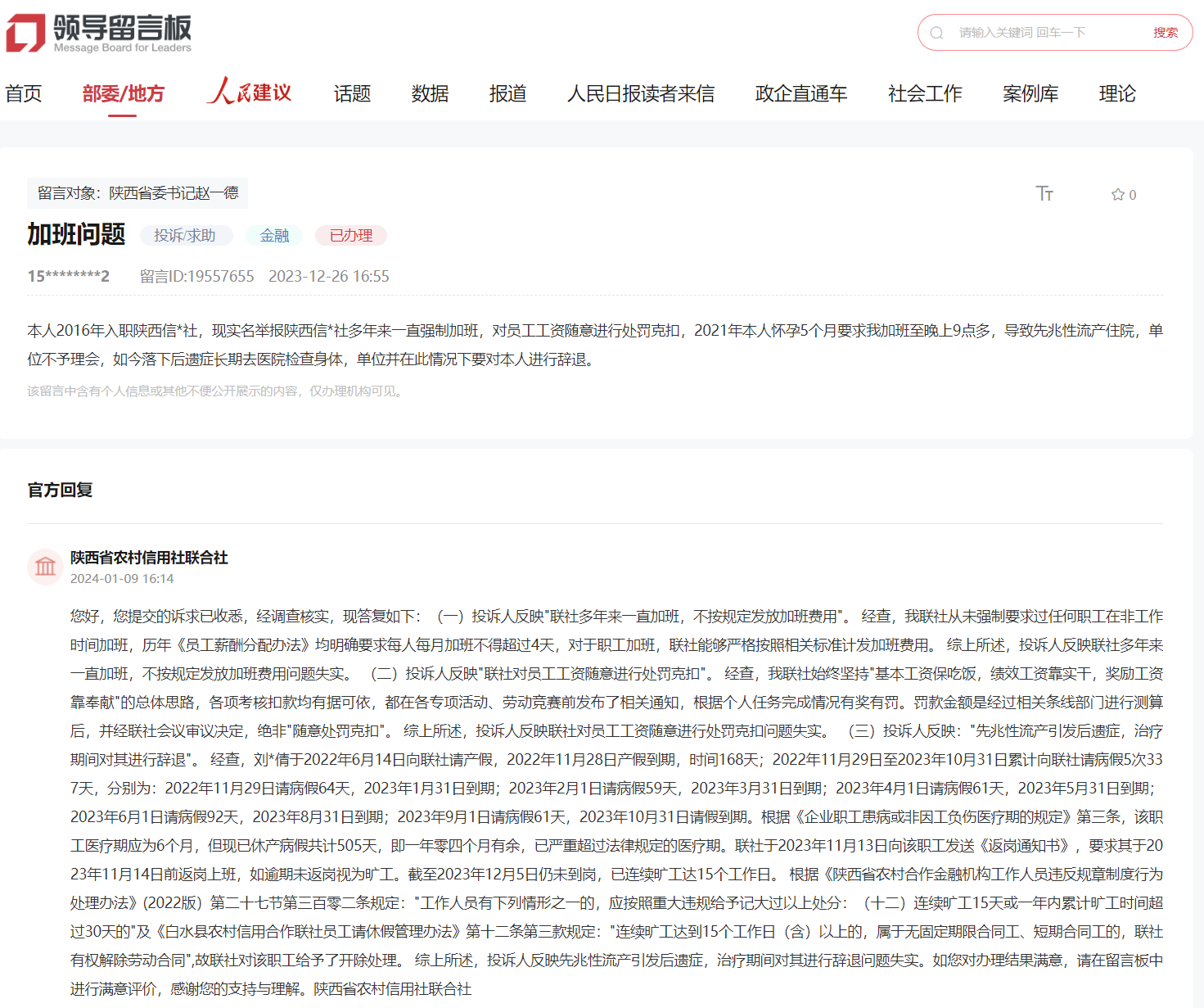Click the post date 2023-12-26 16:55
The height and width of the screenshot is (1008, 1204).
(329, 277)
